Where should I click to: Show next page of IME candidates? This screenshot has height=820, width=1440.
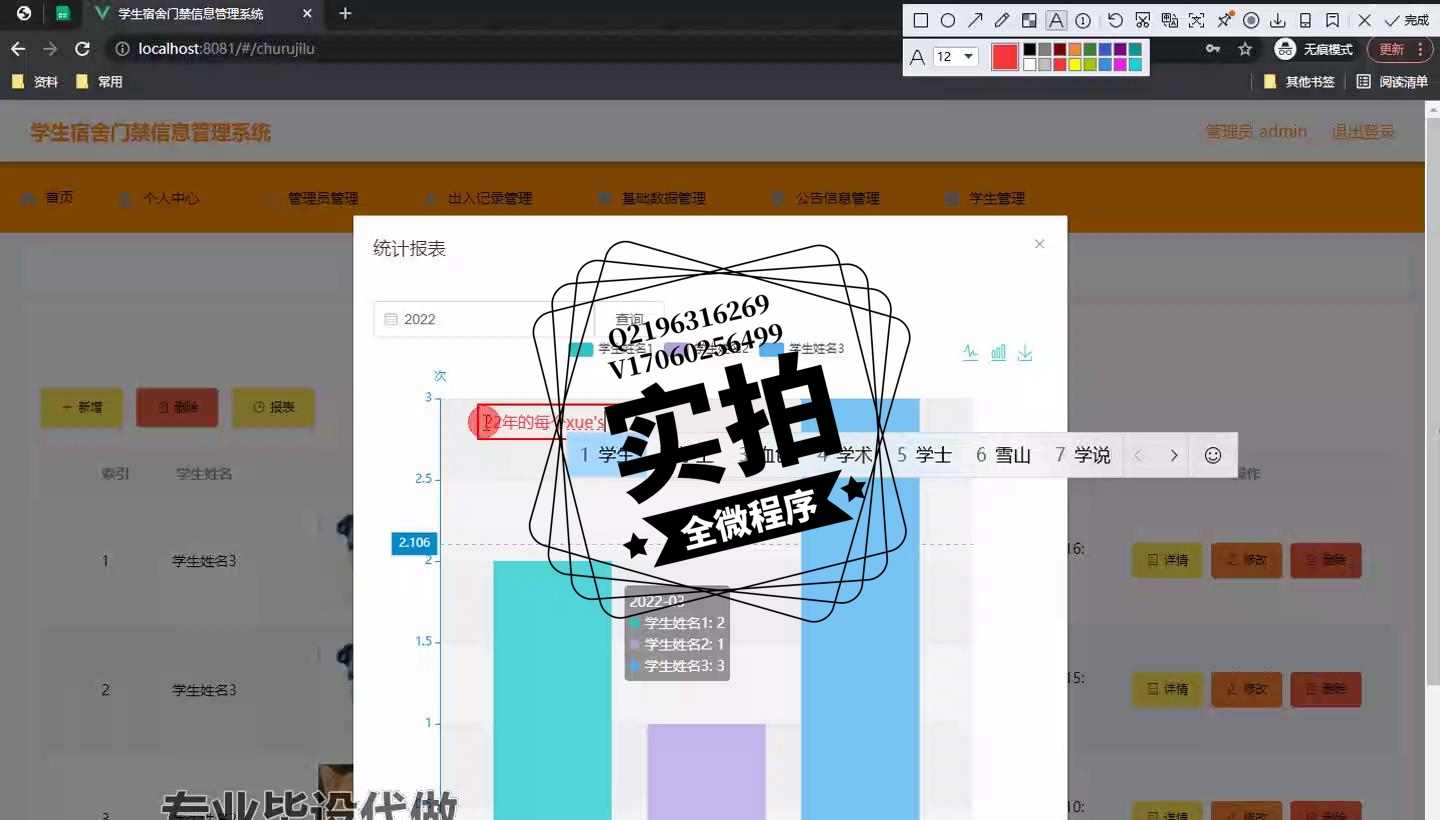coord(1174,455)
